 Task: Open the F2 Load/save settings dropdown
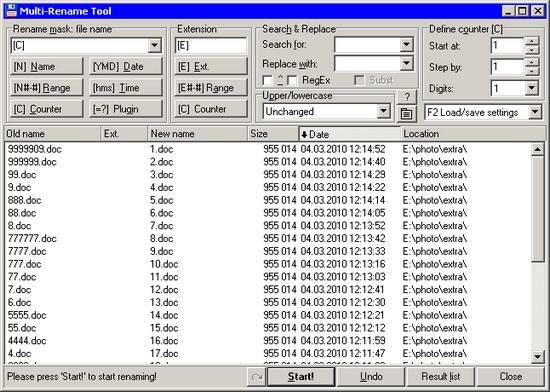535,112
